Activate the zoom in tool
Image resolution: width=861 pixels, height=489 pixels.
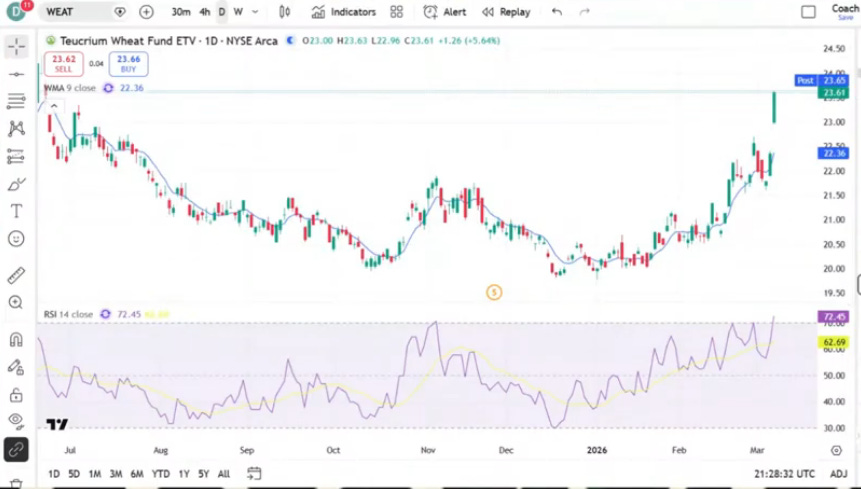15,302
